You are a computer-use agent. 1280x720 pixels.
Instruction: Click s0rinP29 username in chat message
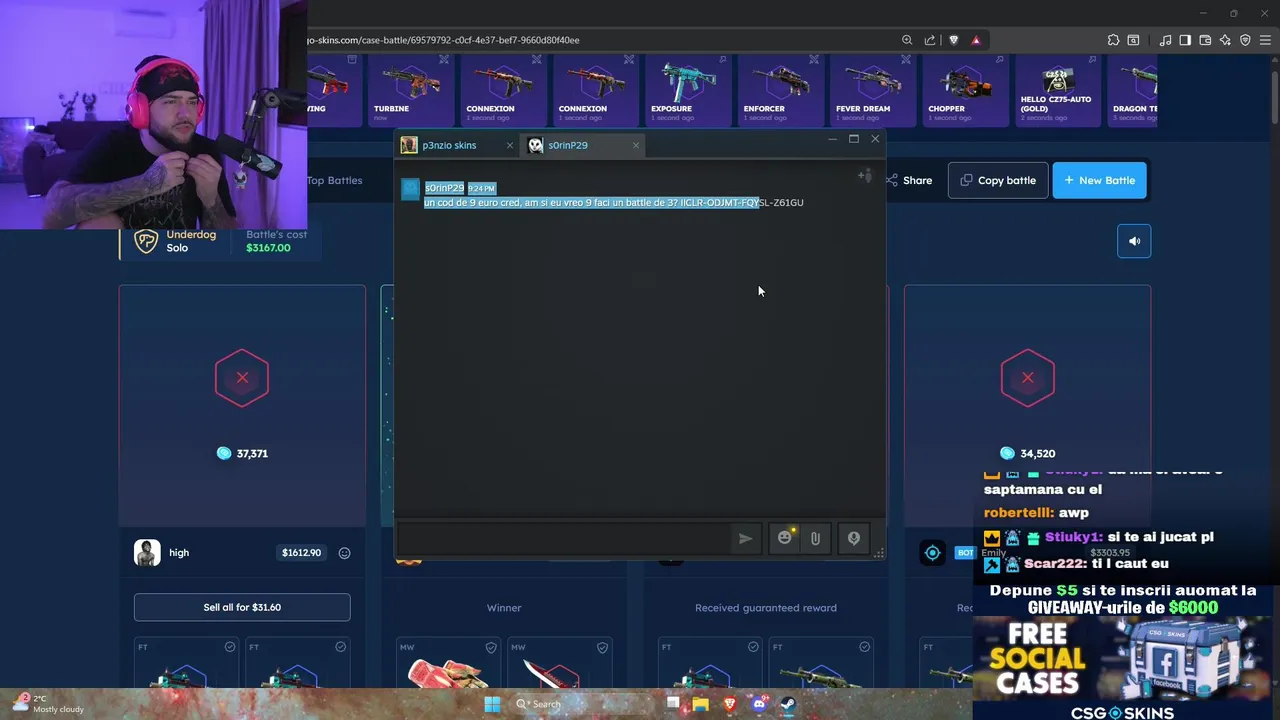(x=444, y=188)
